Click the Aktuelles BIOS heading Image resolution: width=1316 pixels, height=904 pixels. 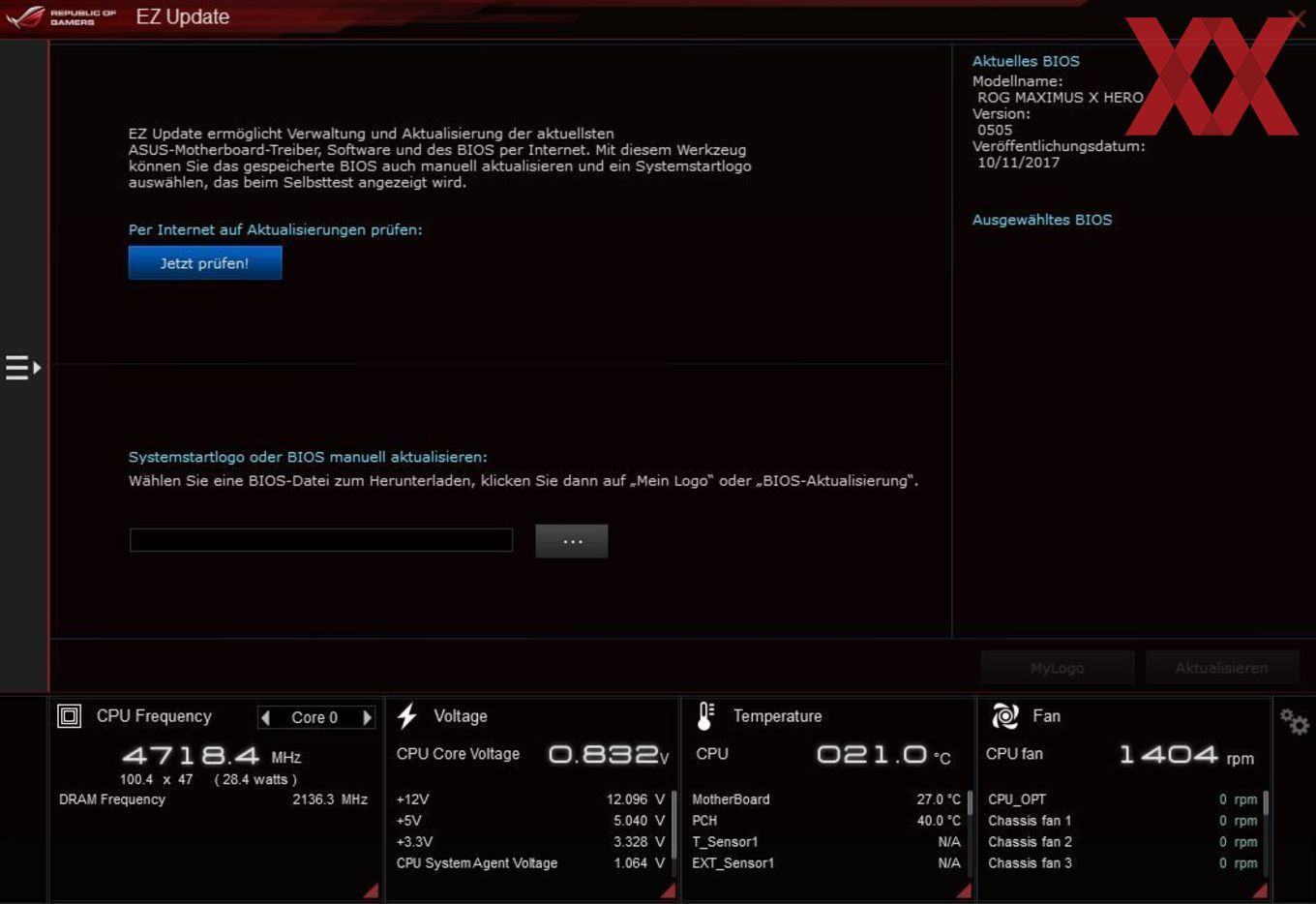[x=1026, y=61]
